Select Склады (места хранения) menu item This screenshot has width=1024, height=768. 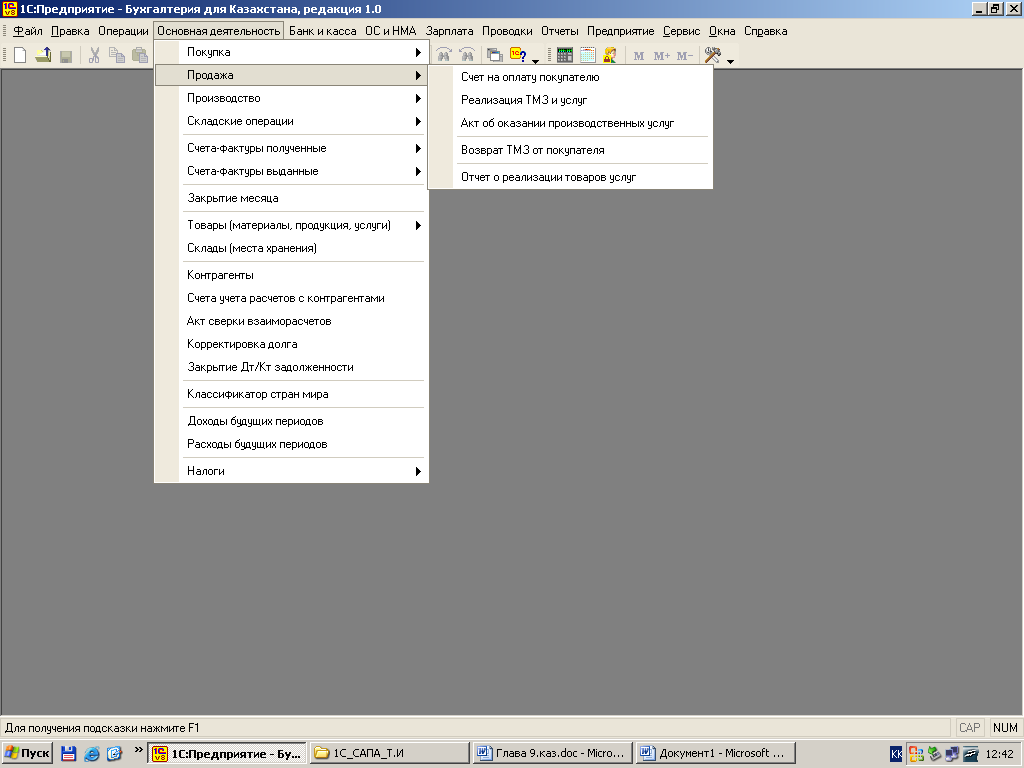coord(291,248)
